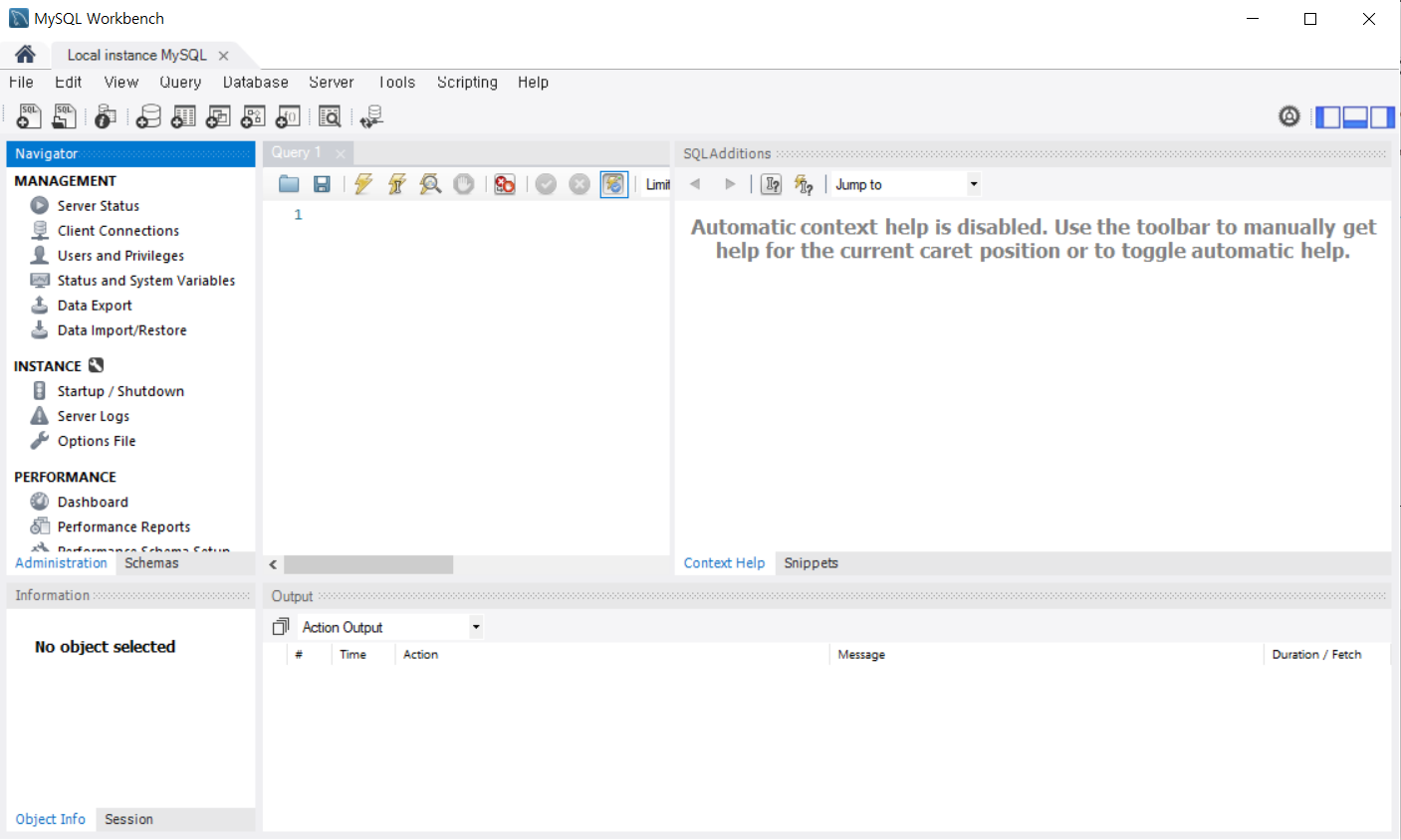
Task: Open the Help menu
Action: (x=533, y=82)
